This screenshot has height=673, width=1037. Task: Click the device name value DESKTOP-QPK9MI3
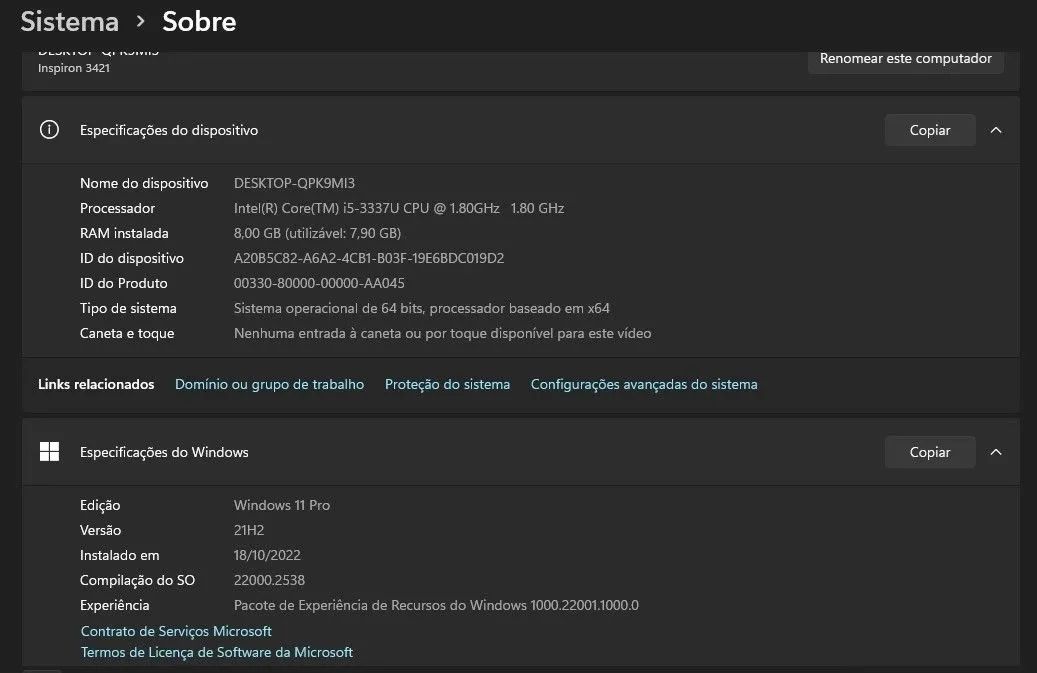[294, 183]
